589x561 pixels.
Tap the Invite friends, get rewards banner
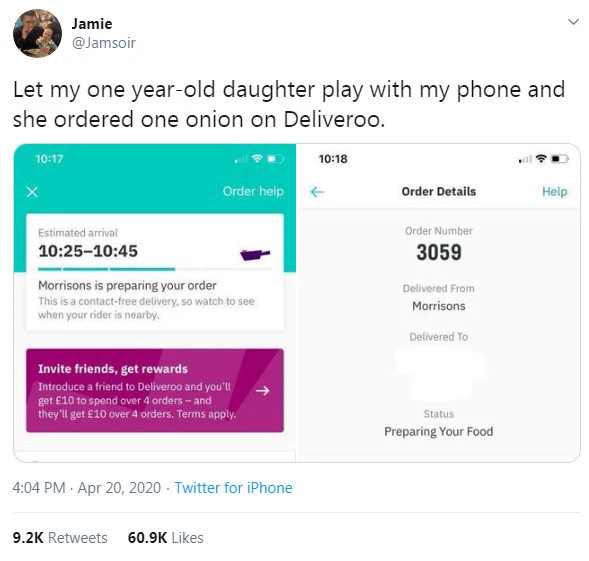(x=155, y=390)
